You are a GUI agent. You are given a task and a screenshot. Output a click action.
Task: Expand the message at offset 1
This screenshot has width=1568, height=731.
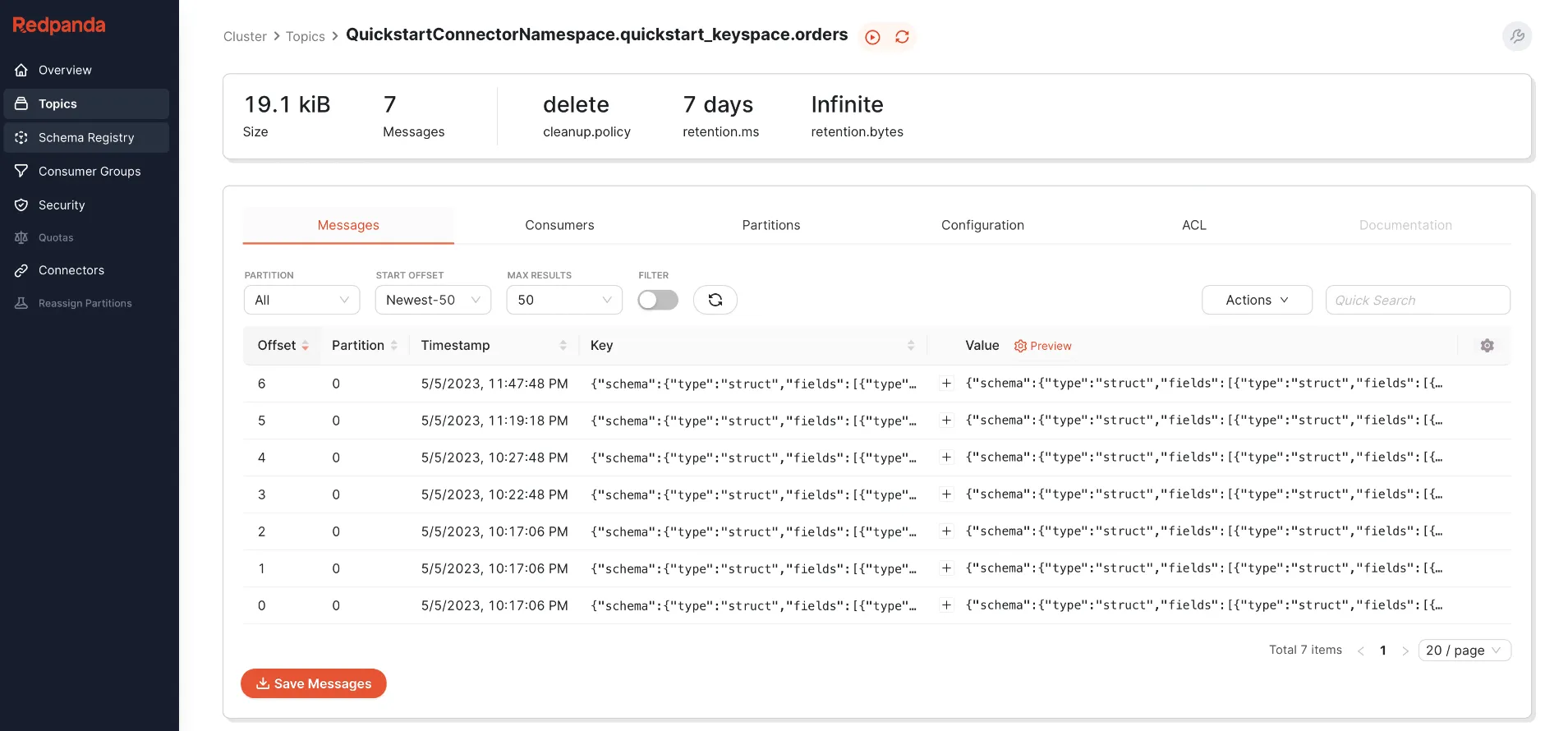(x=946, y=568)
